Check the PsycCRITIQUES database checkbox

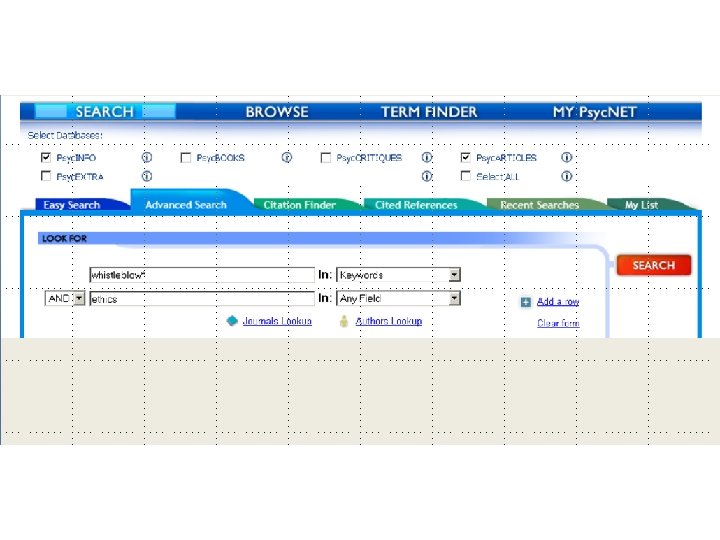click(326, 158)
